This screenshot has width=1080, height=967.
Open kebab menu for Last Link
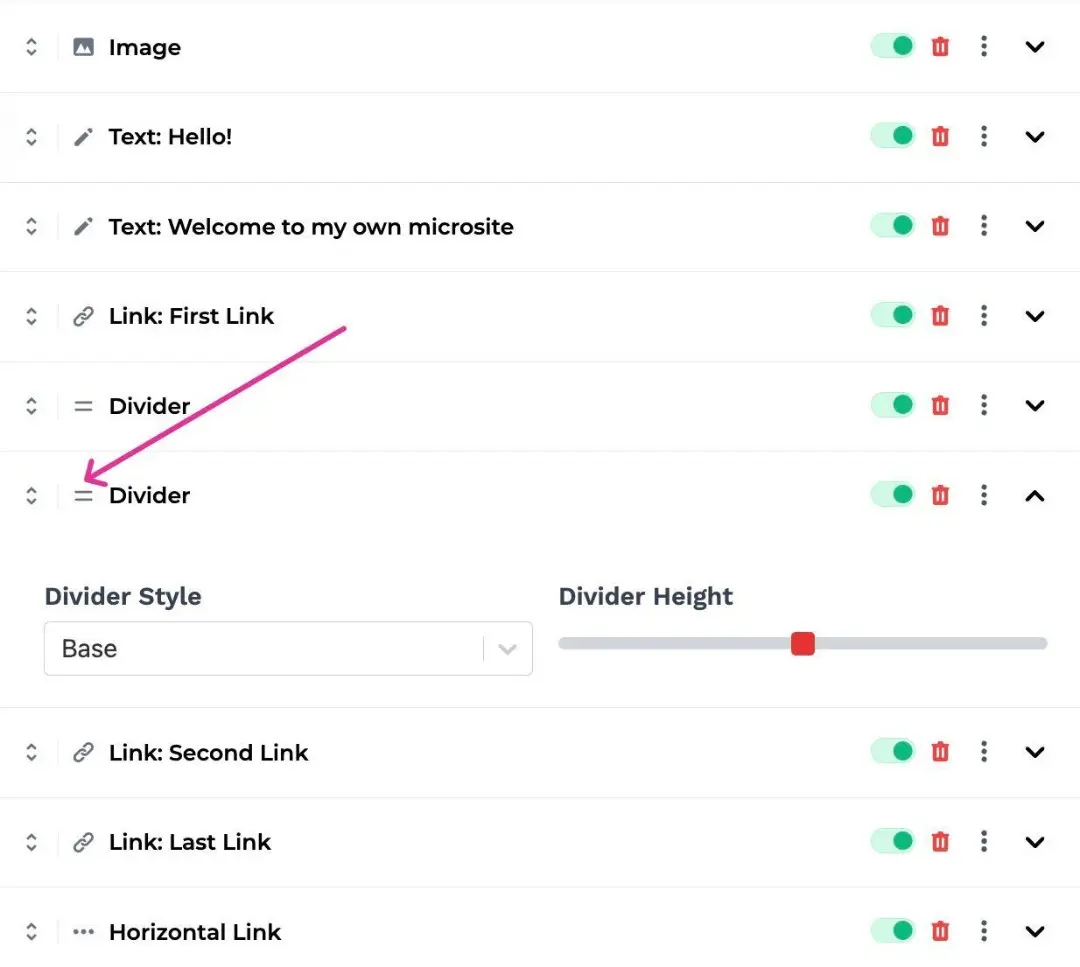pyautogui.click(x=984, y=842)
